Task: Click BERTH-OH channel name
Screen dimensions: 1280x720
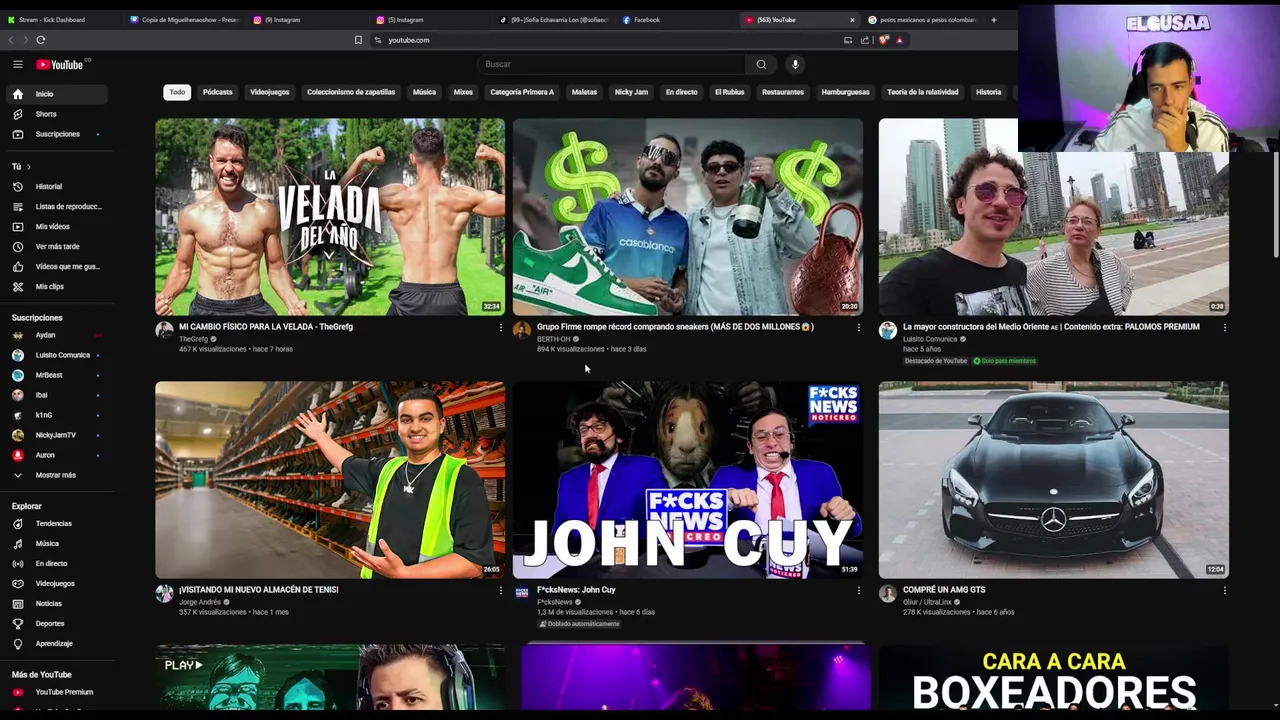Action: coord(553,339)
